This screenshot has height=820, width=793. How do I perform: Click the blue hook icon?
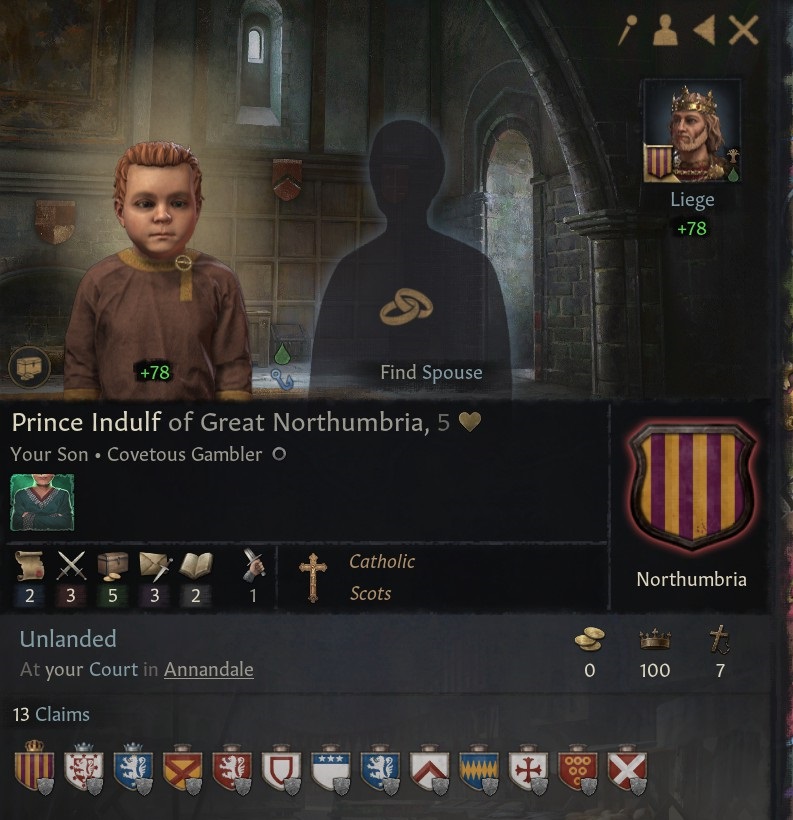(281, 379)
